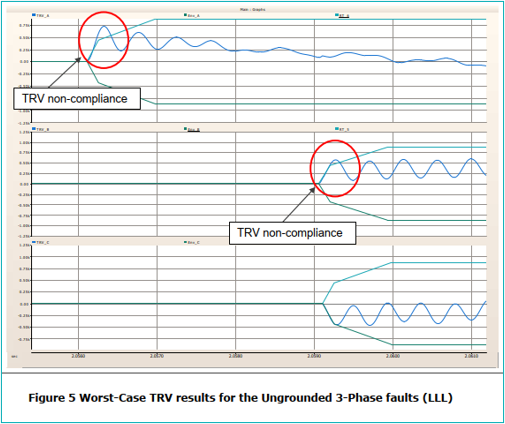Click the 1.00k y-axis label in the TRV_B graph

tap(25, 143)
